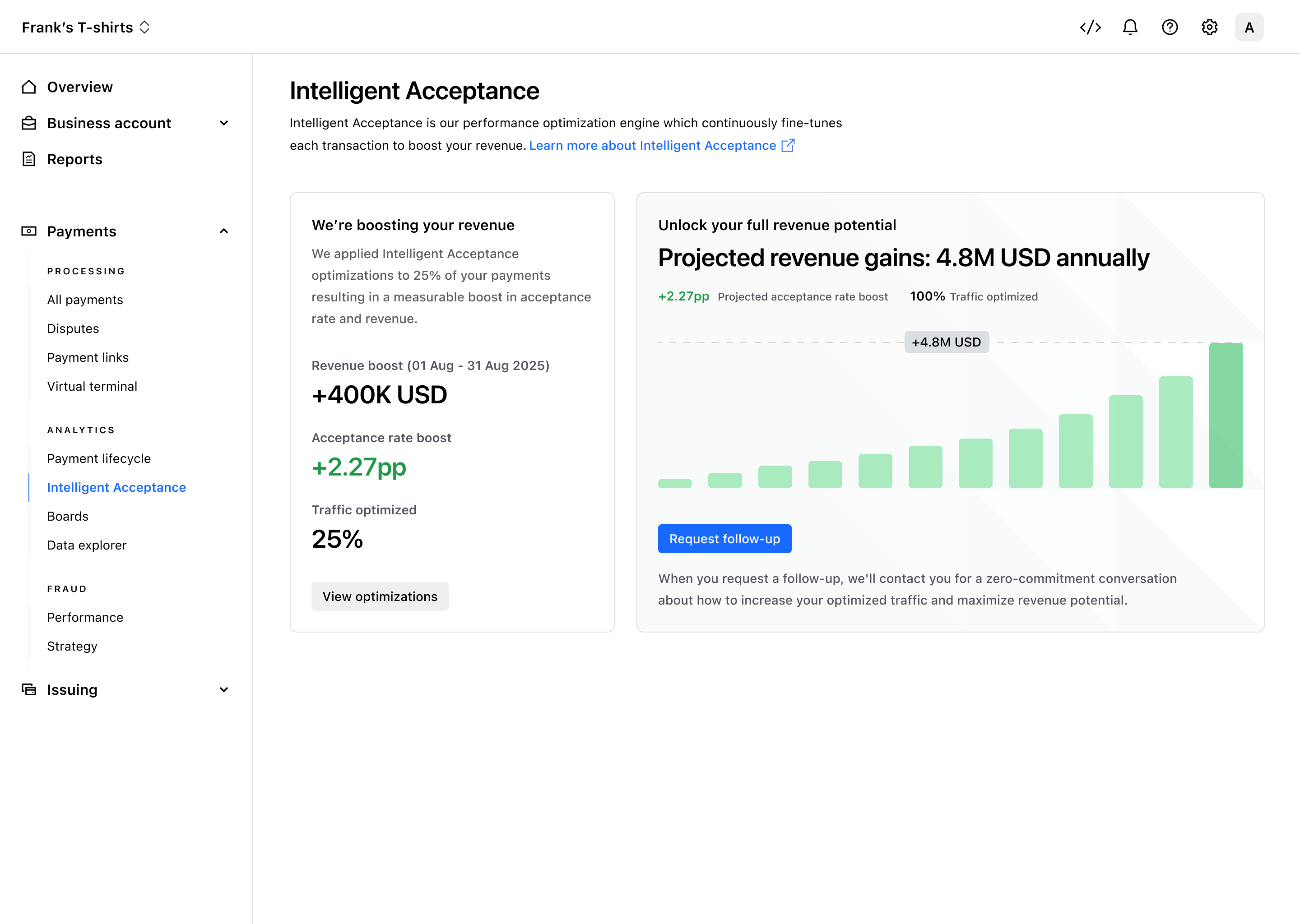Viewport: 1300px width, 924px height.
Task: Open the help question mark icon
Action: click(1170, 28)
